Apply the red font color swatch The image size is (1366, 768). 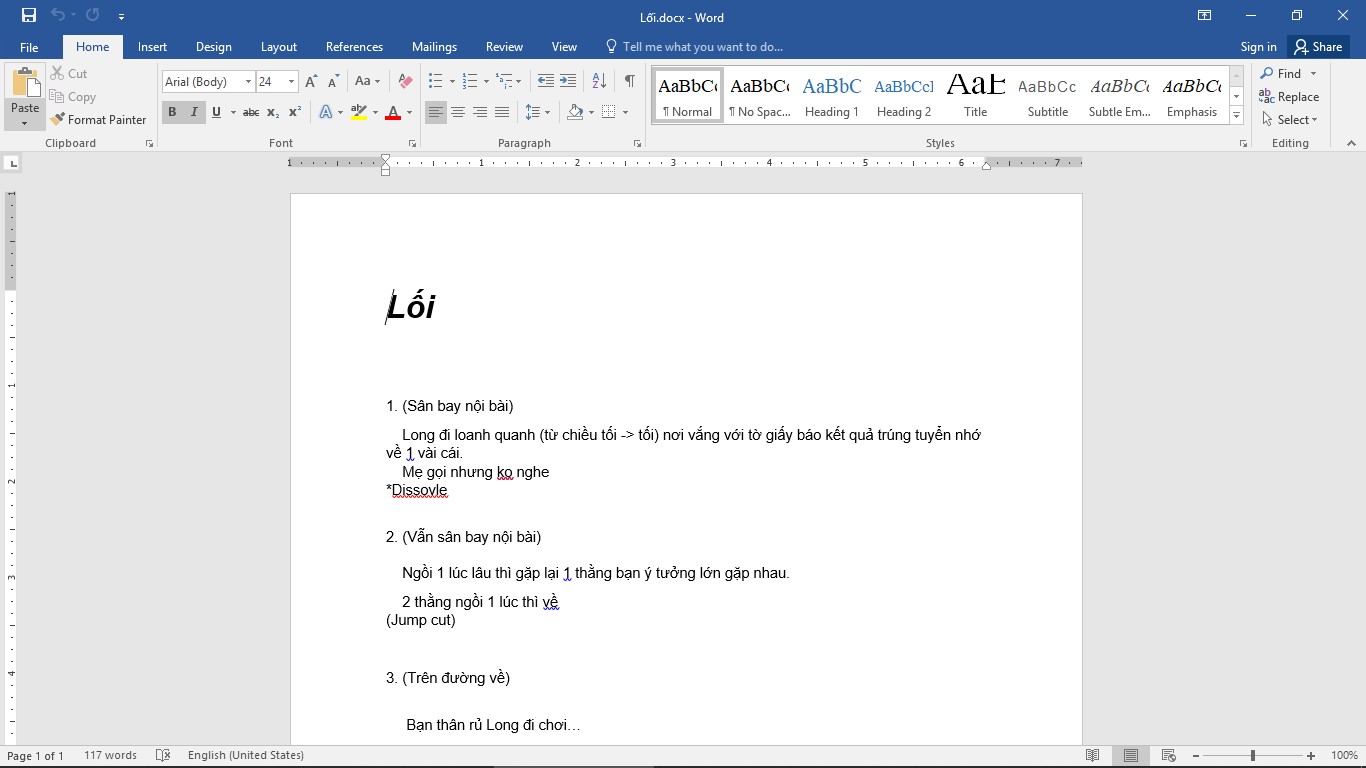click(393, 112)
